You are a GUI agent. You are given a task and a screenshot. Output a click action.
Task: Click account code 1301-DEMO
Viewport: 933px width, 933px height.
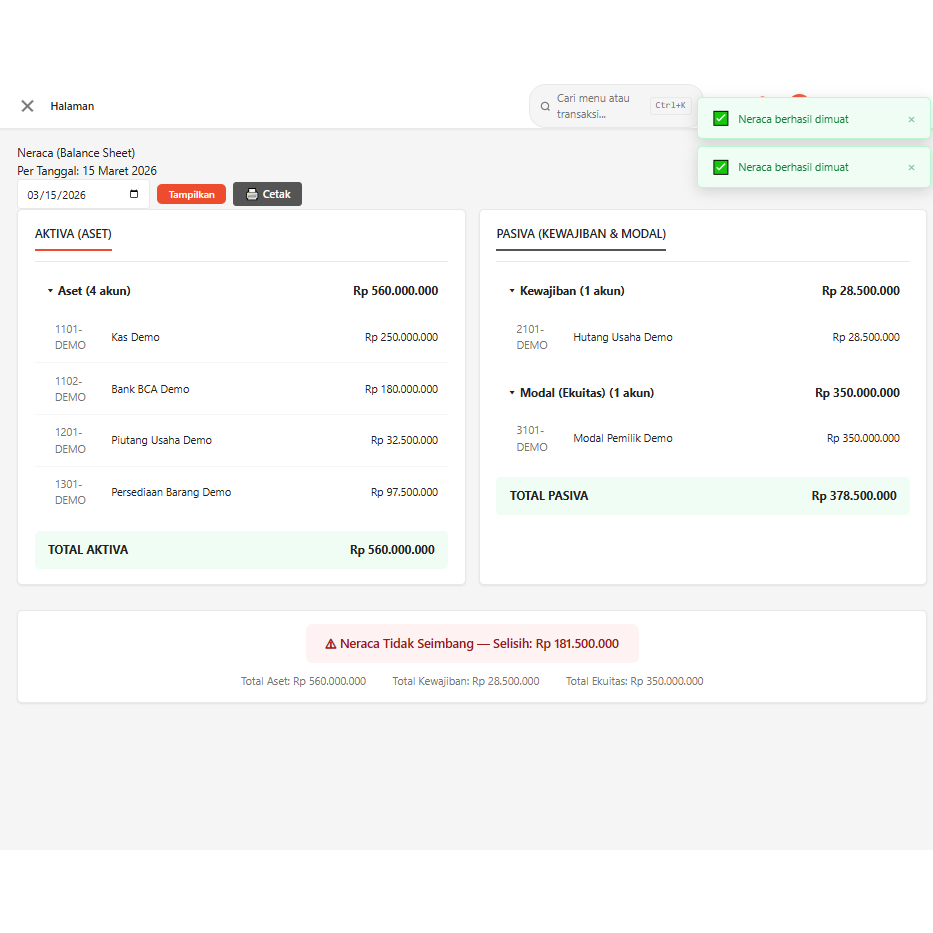(x=70, y=492)
